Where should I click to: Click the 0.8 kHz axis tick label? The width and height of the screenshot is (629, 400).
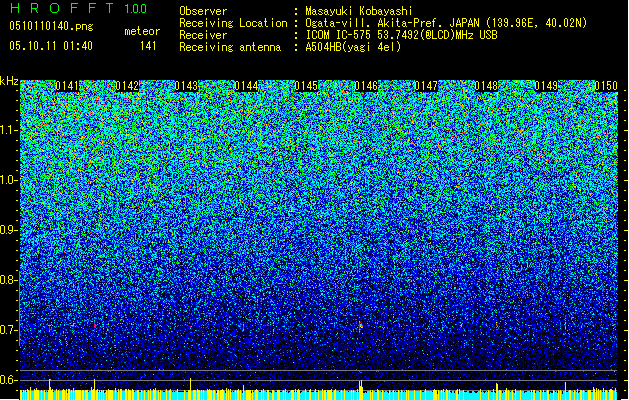click(8, 280)
